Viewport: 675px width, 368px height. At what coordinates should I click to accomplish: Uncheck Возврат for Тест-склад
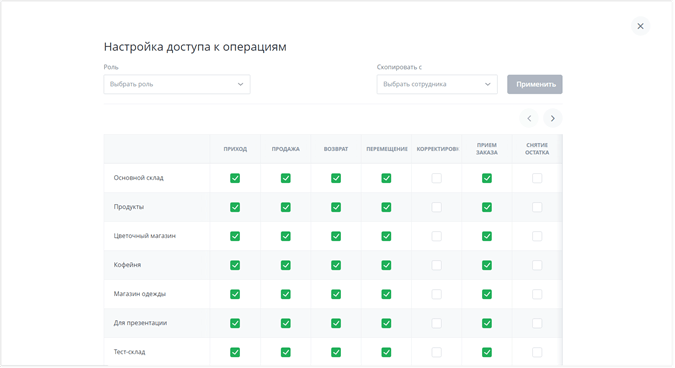tap(336, 353)
